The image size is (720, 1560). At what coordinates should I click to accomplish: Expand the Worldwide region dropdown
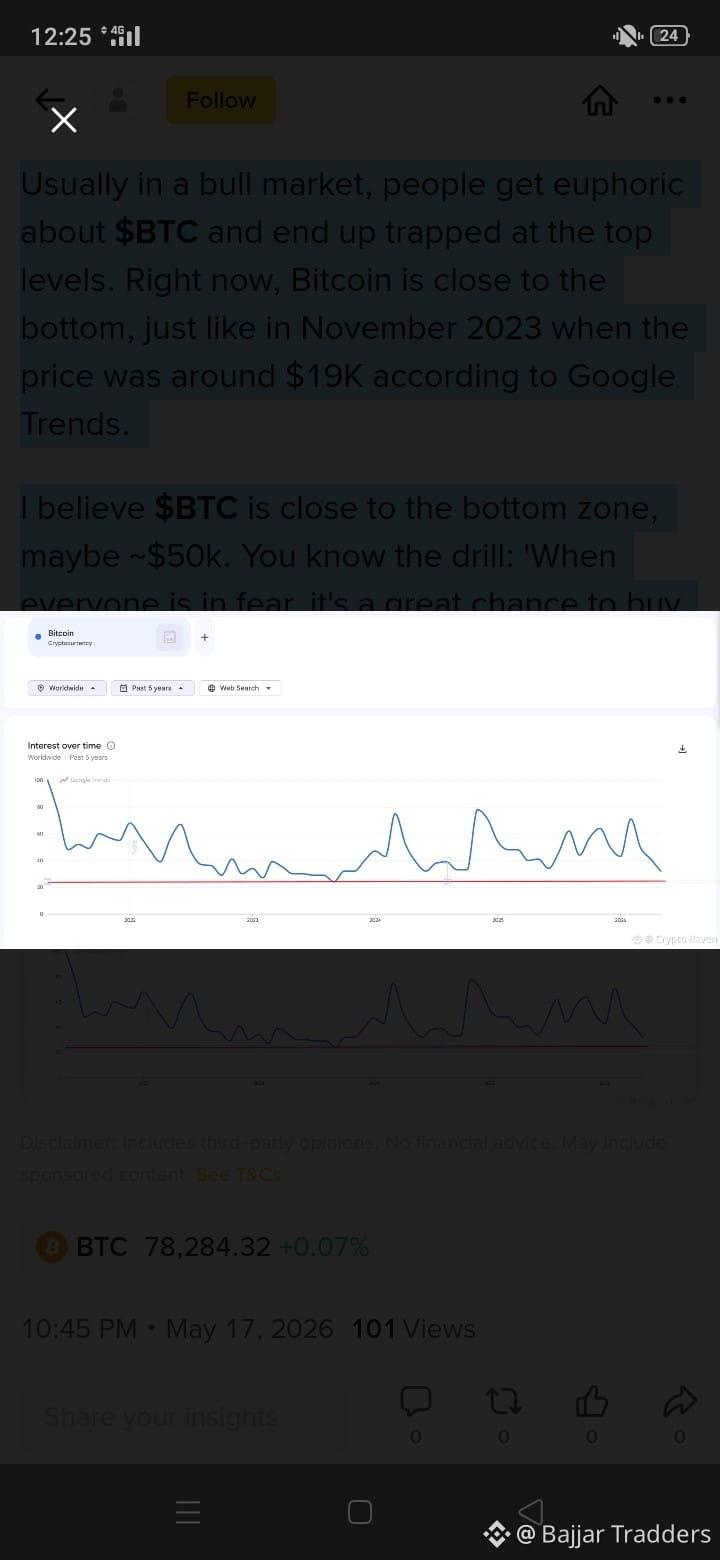pos(68,688)
